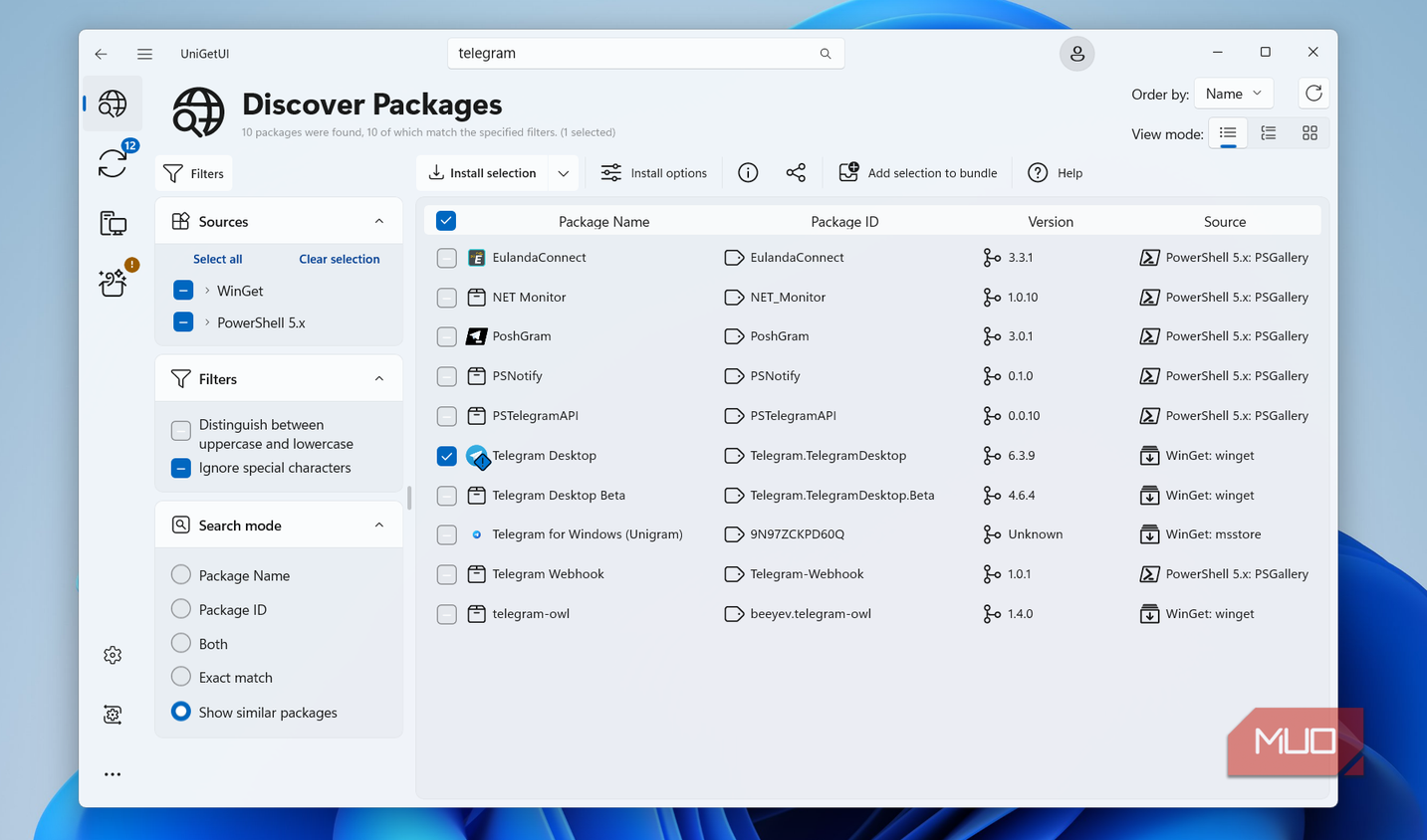This screenshot has height=840, width=1427.
Task: Enable distinguish uppercase and lowercase
Action: point(181,431)
